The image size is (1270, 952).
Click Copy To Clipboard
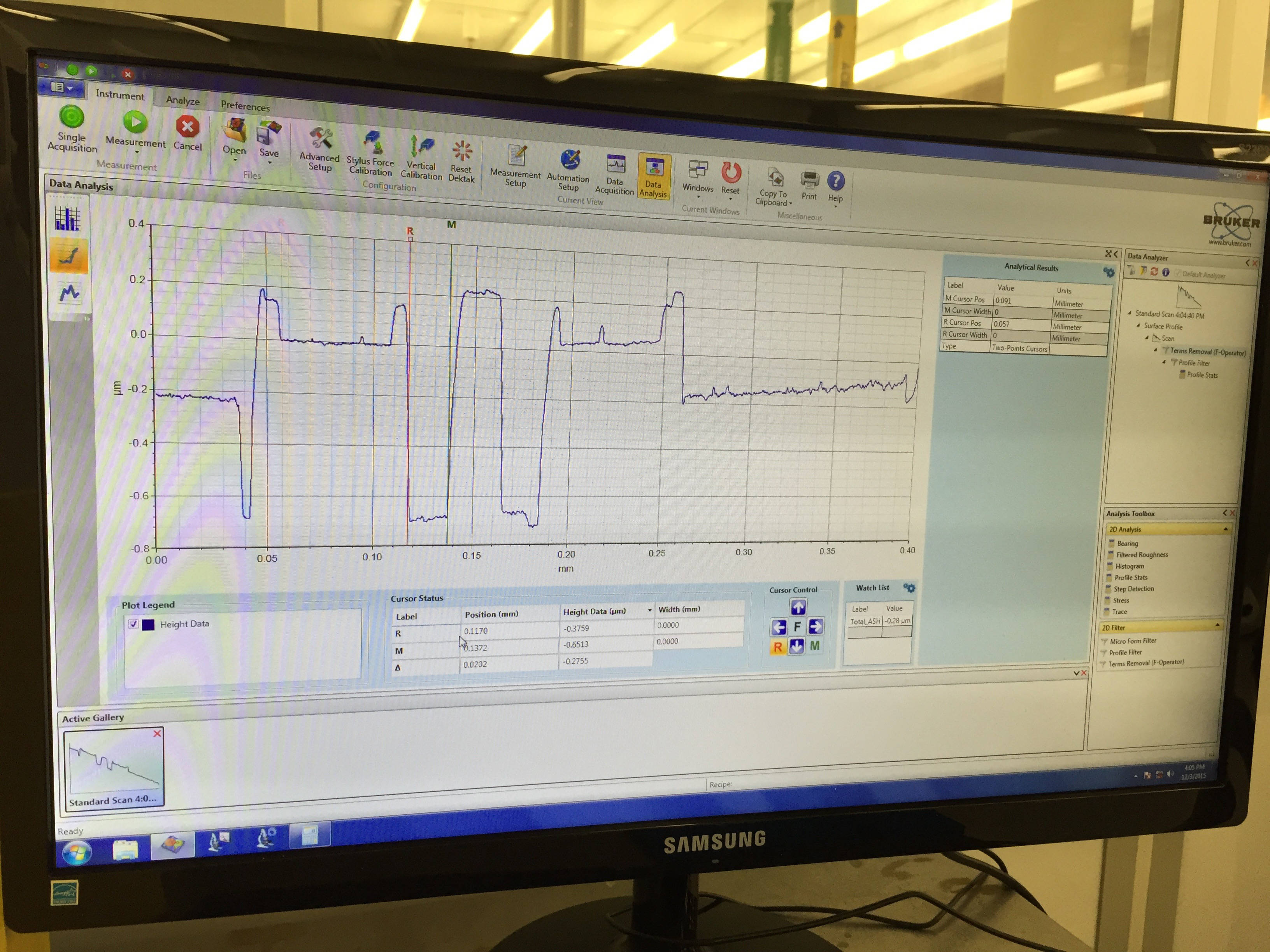[774, 187]
